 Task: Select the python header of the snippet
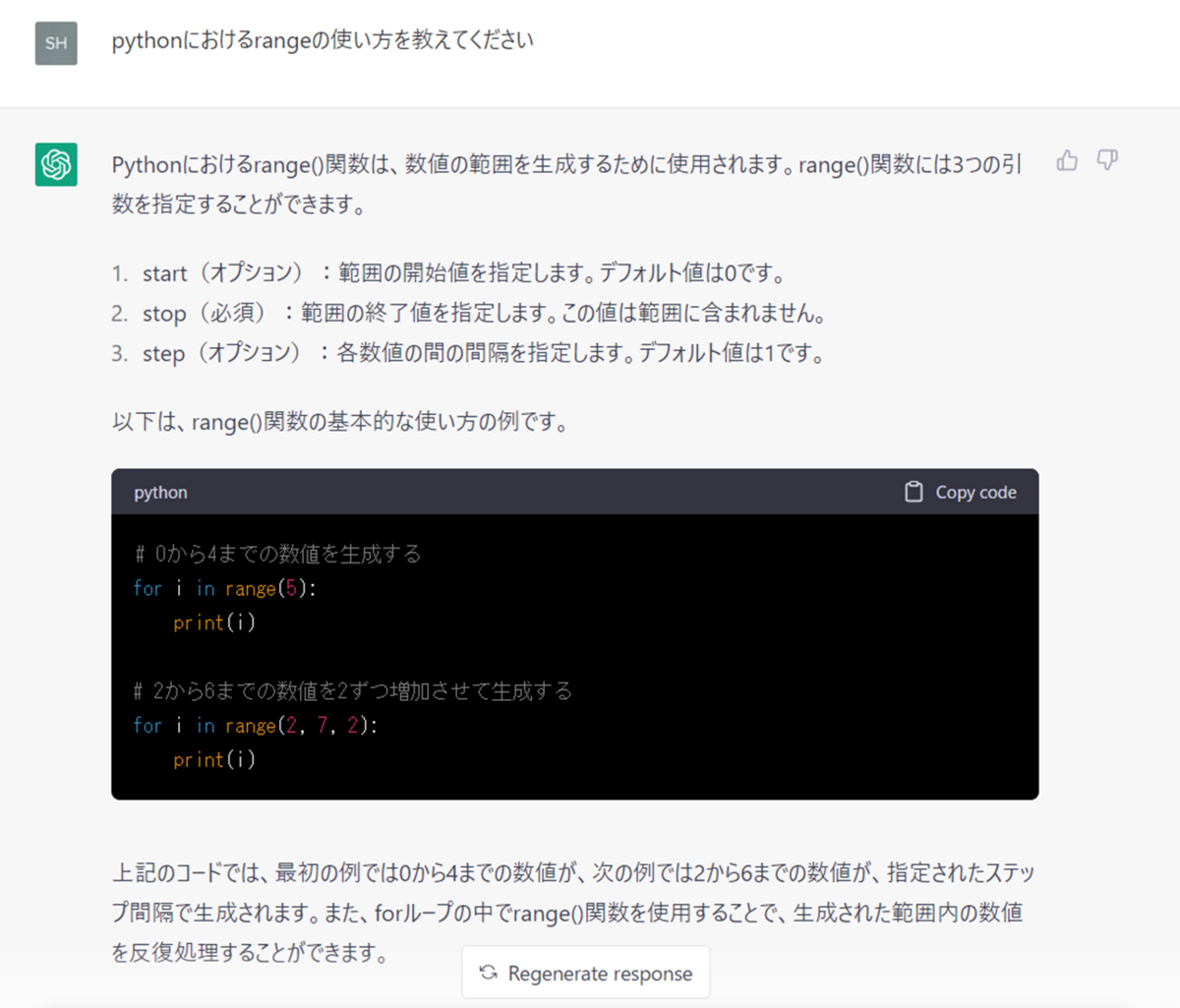159,492
